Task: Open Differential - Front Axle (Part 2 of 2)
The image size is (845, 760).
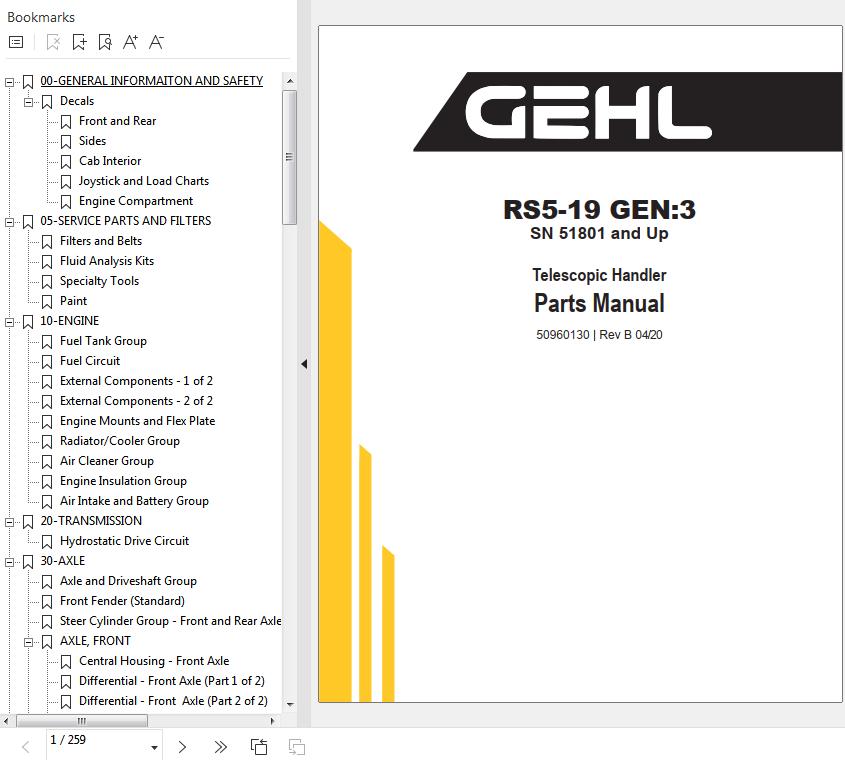Action: pos(174,701)
